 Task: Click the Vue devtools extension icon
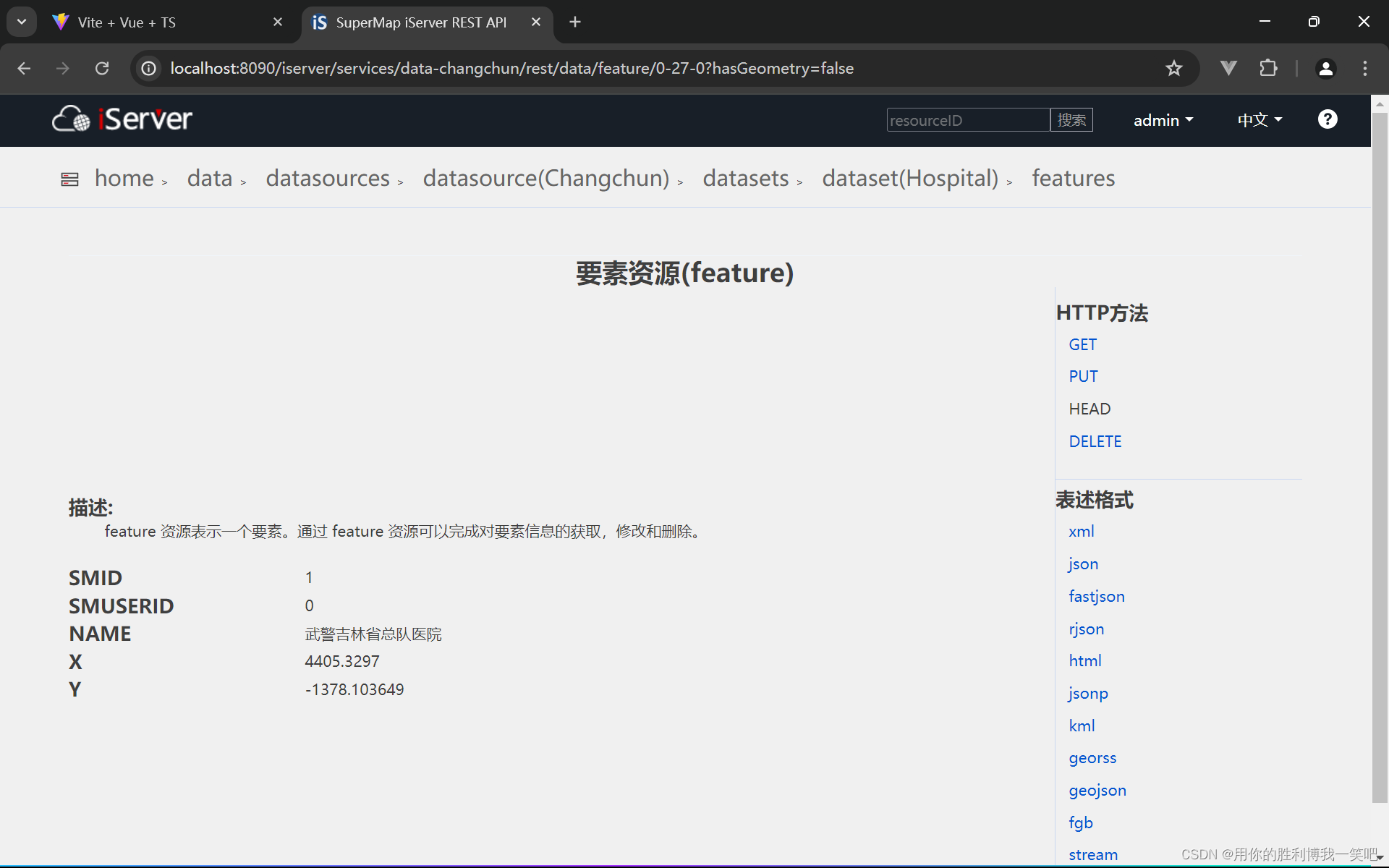(x=1228, y=68)
